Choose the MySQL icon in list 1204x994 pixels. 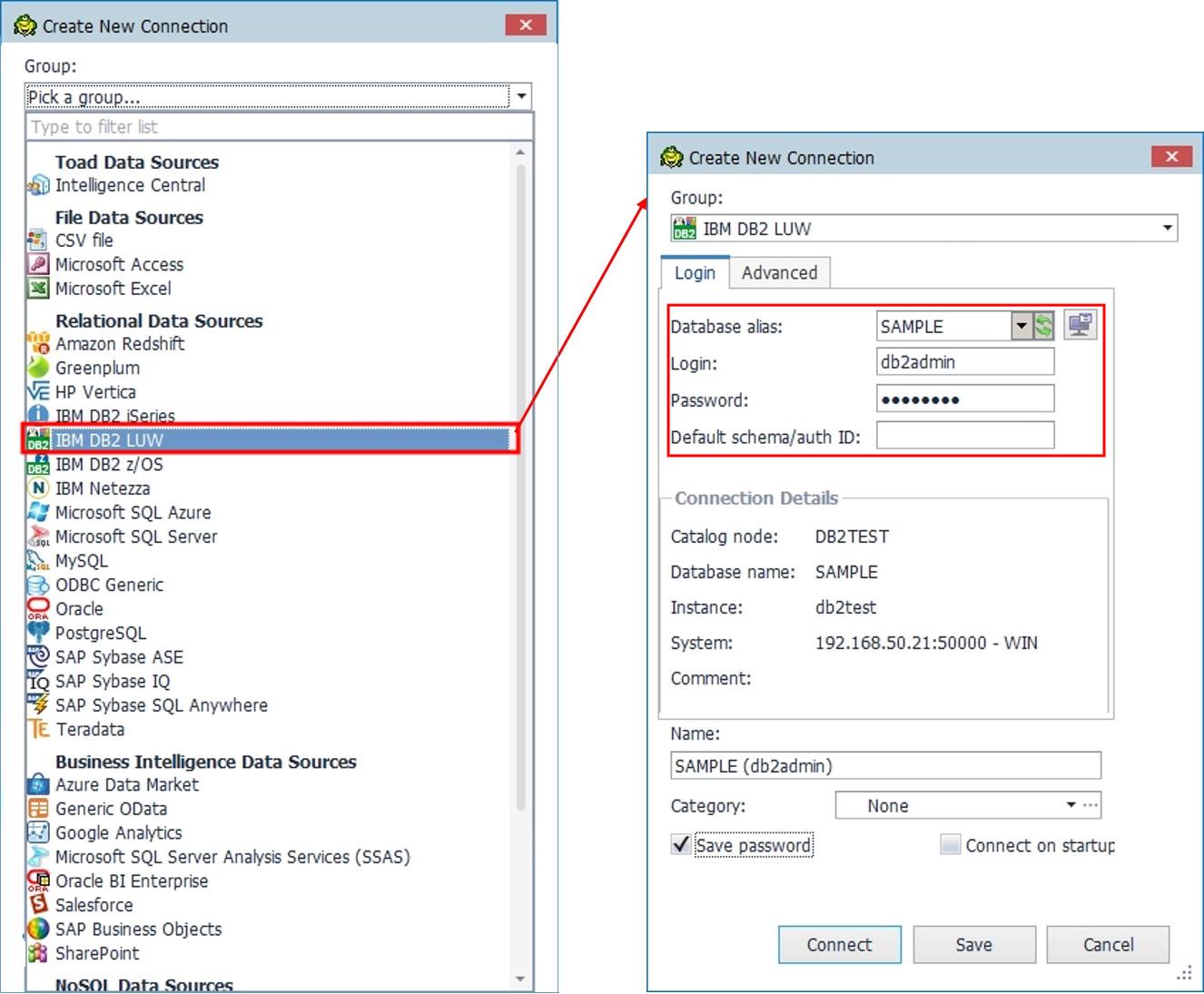click(x=38, y=561)
